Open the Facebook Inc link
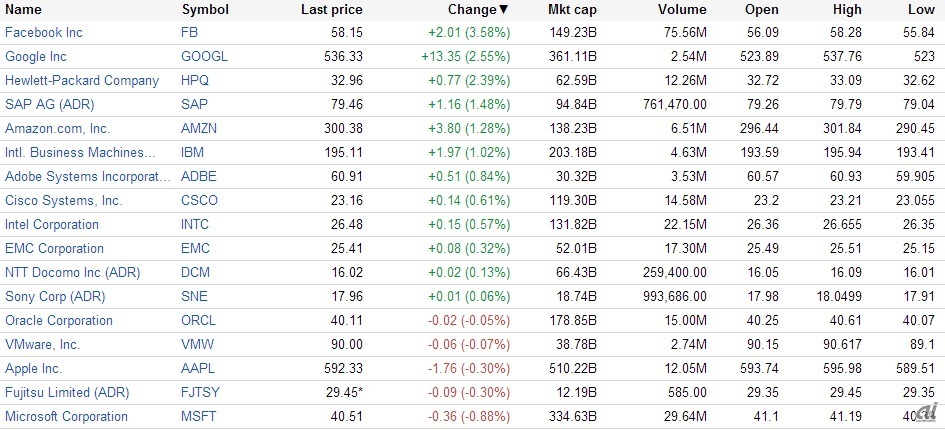The height and width of the screenshot is (430, 945). pos(44,33)
